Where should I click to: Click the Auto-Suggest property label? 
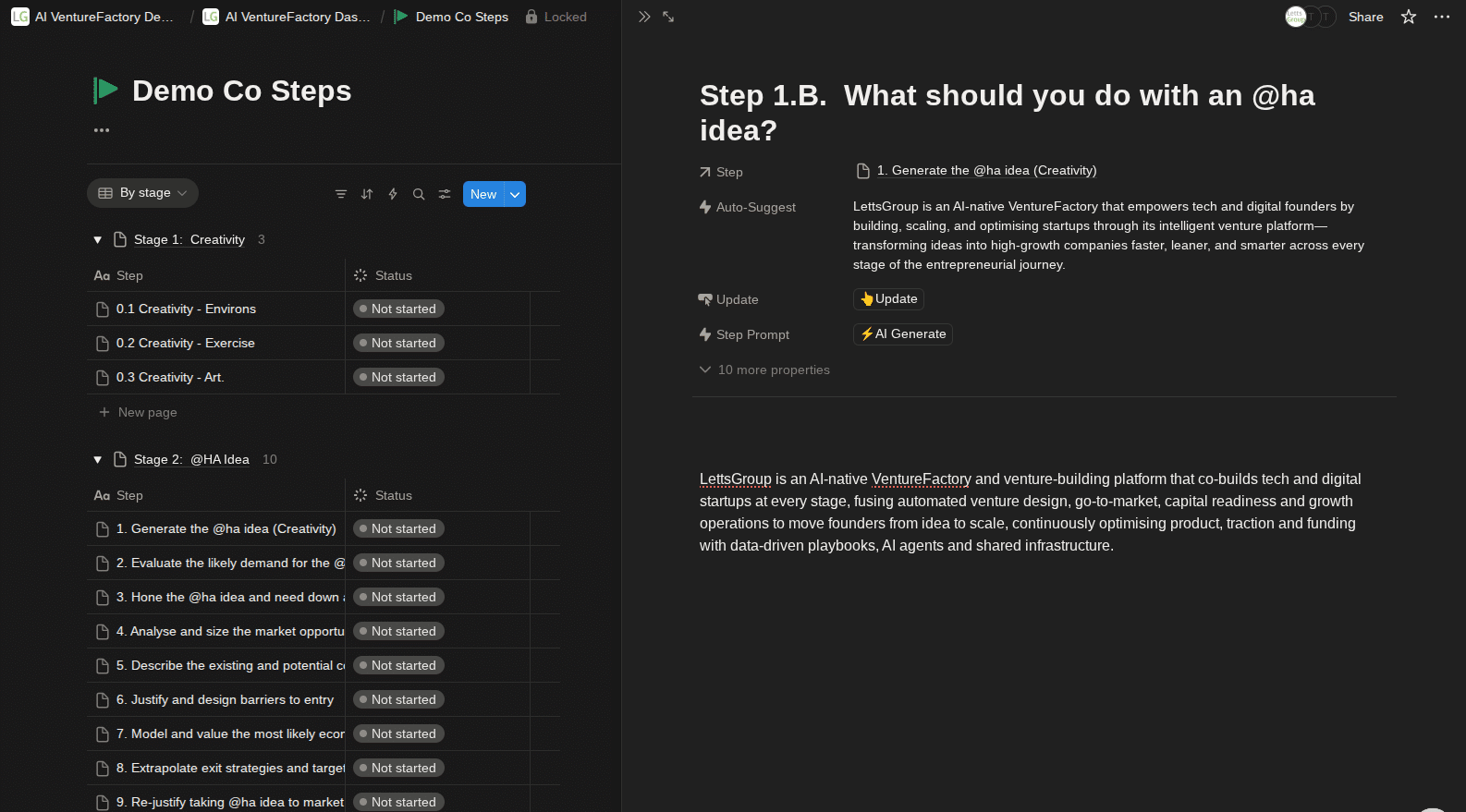click(748, 207)
